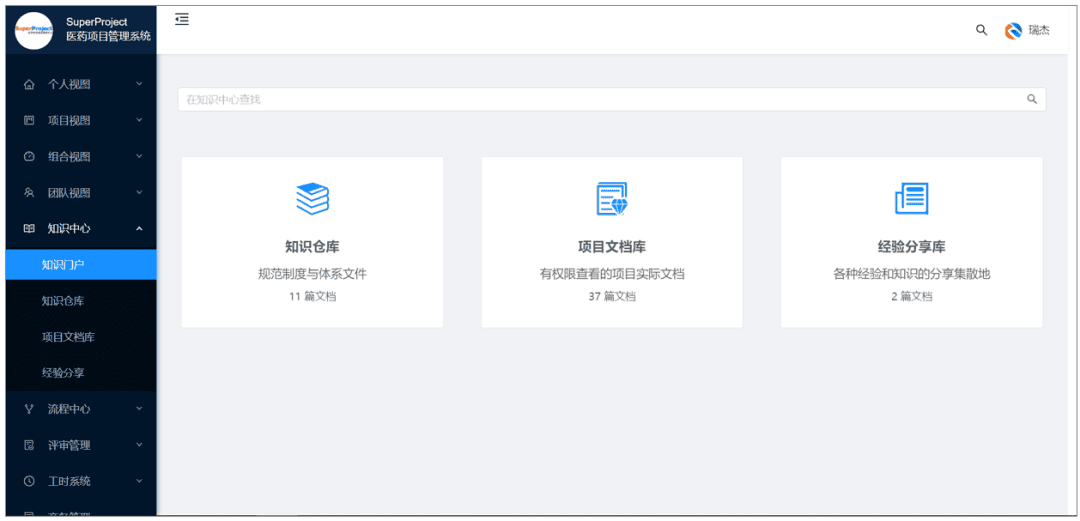Viewport: 1080px width, 521px height.
Task: Open the 团队视图 menu label
Action: click(69, 193)
